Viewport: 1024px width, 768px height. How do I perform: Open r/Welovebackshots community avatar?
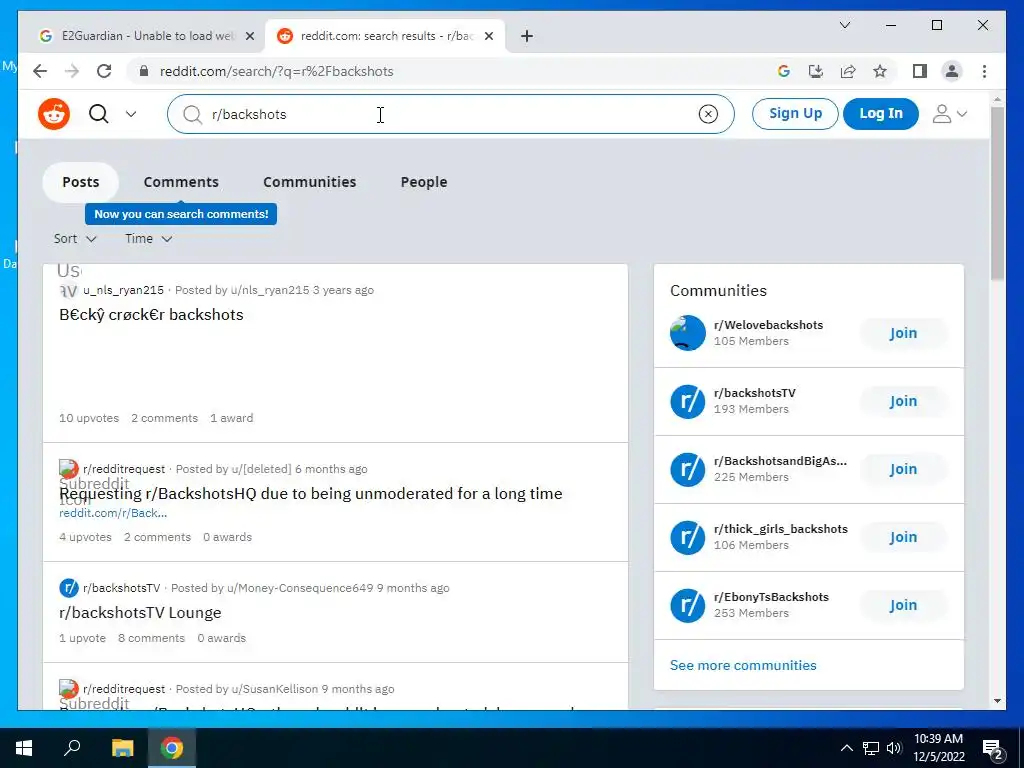pos(688,333)
